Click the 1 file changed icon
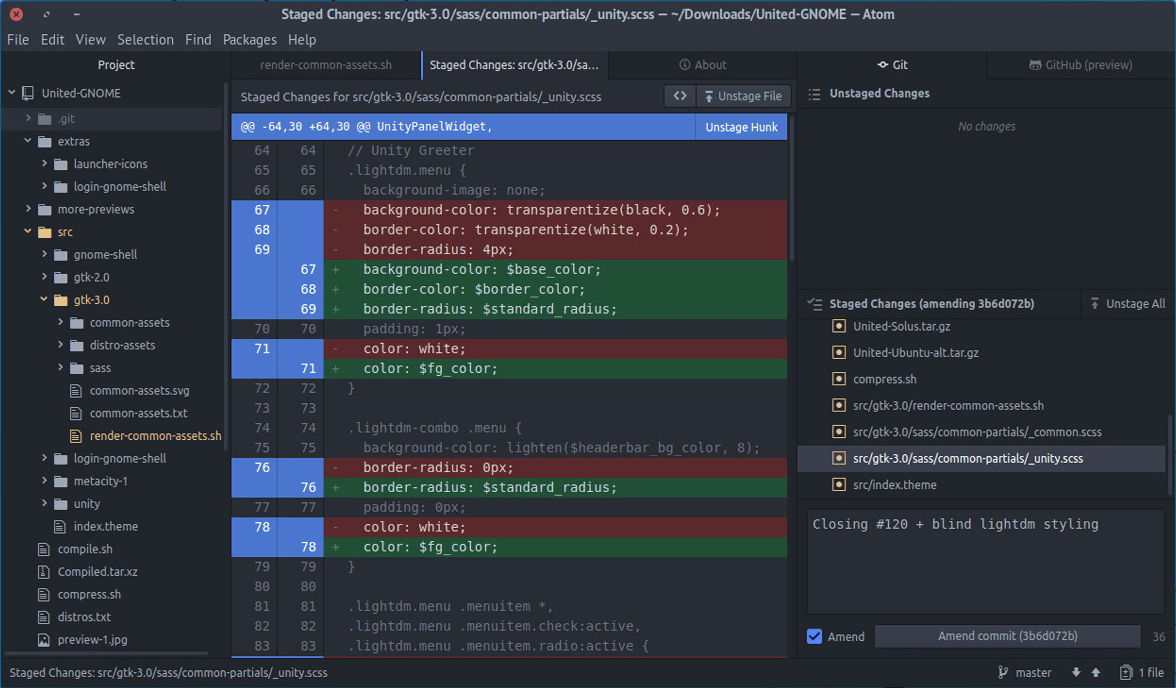Screen dimensions: 1176x688 pyautogui.click(x=1126, y=672)
